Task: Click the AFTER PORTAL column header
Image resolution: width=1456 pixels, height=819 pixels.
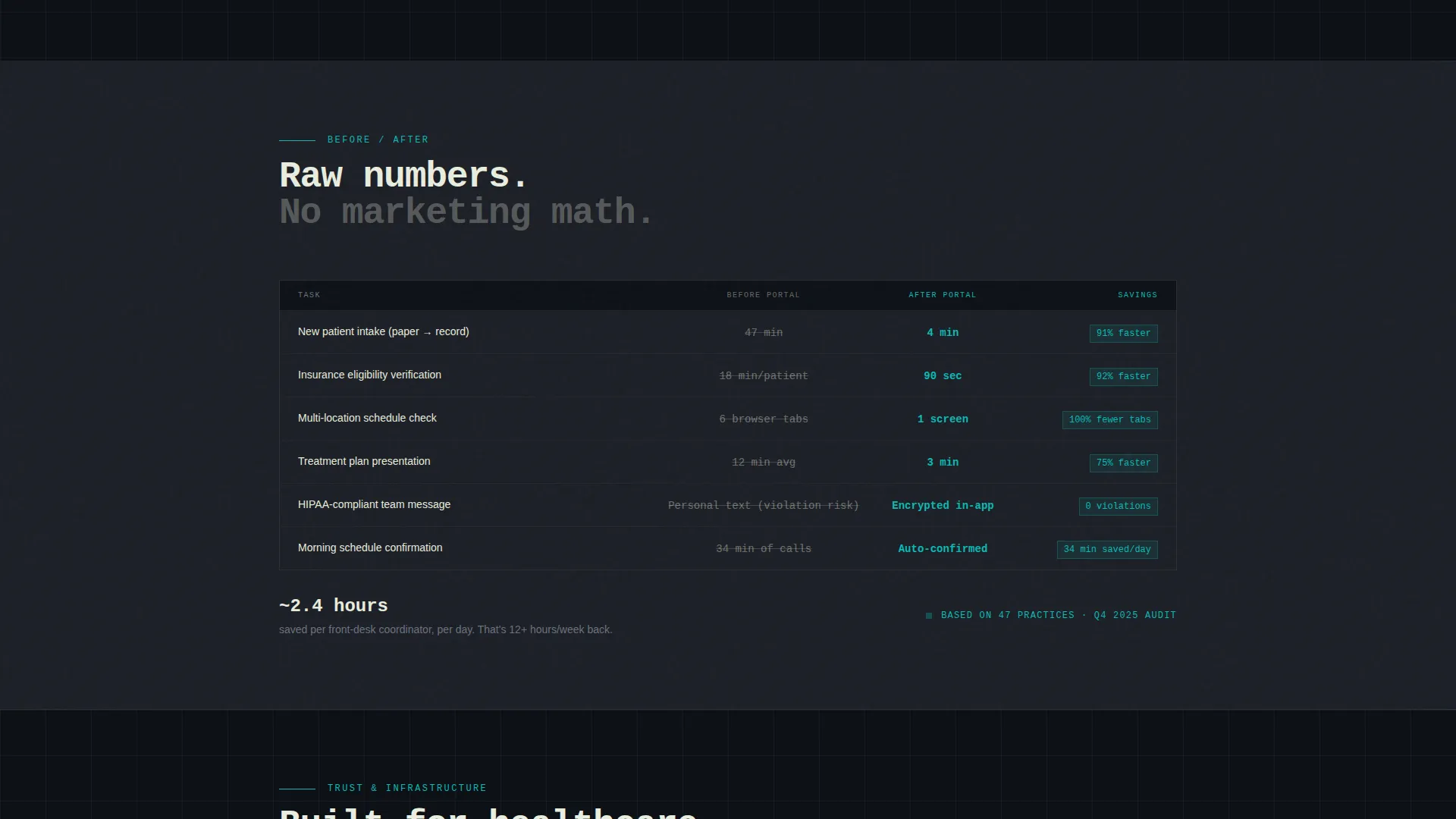Action: click(943, 295)
